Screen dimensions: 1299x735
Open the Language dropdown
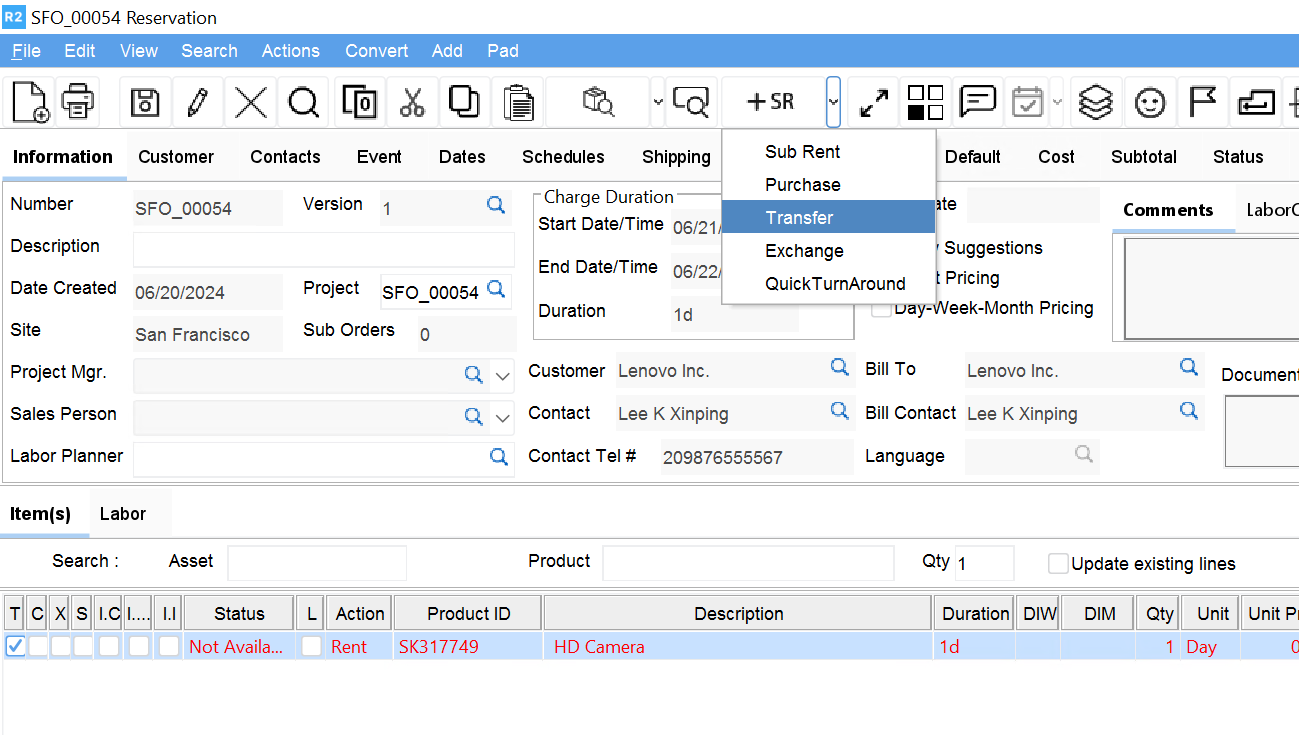point(1084,455)
